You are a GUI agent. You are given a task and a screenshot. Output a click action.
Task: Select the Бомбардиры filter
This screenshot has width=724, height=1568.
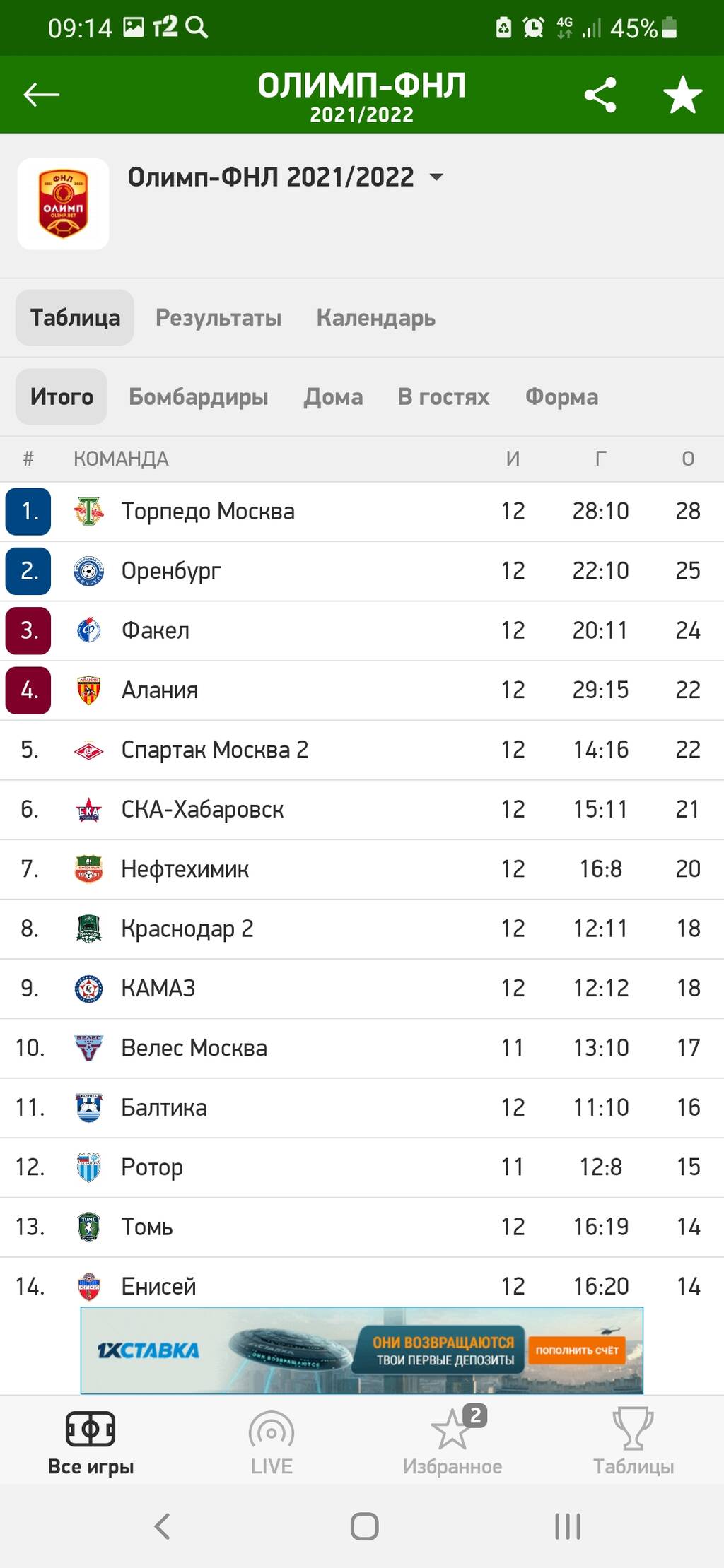pyautogui.click(x=198, y=397)
